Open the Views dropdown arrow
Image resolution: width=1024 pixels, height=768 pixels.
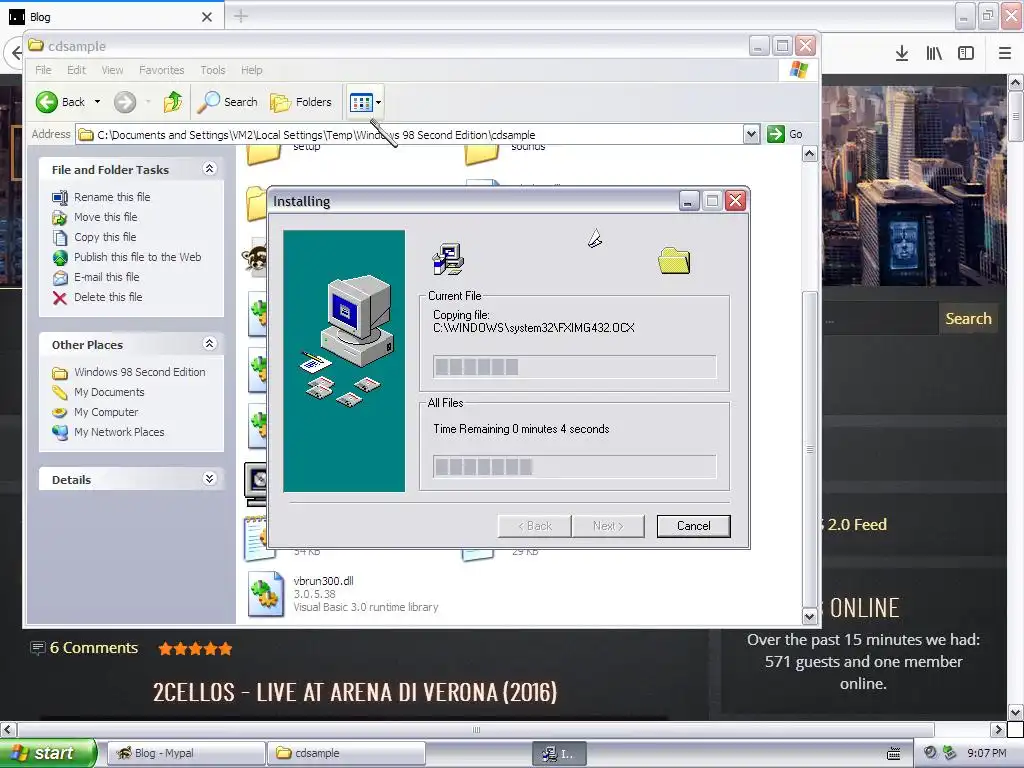tap(378, 102)
